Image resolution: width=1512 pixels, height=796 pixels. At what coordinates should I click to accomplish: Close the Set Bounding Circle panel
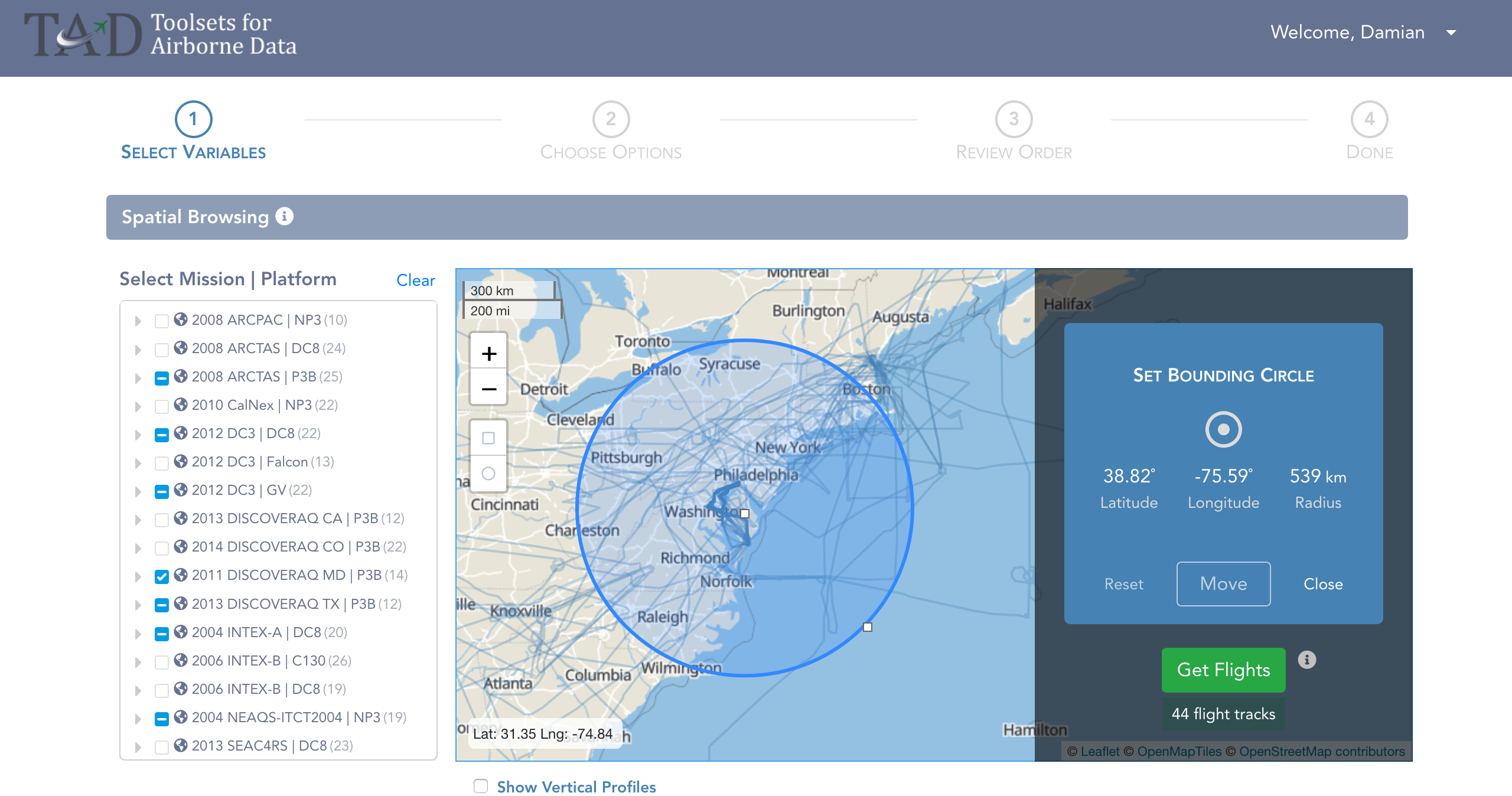pos(1323,584)
